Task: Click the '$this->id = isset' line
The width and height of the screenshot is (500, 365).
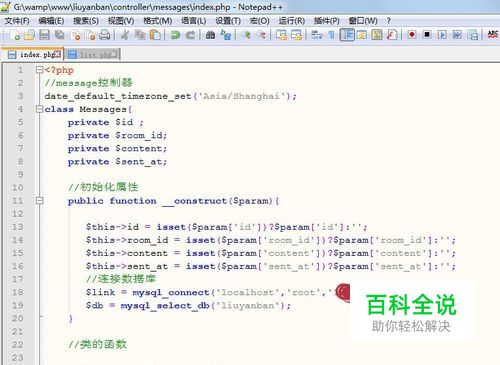Action: [227, 227]
